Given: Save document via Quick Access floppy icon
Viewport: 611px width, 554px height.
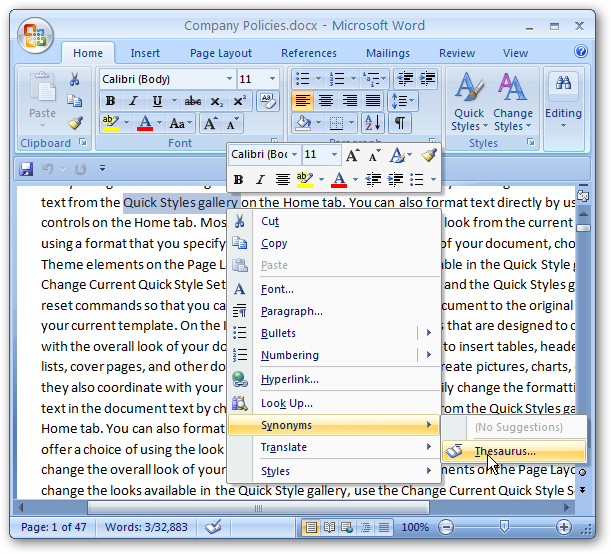Looking at the screenshot, I should point(26,169).
